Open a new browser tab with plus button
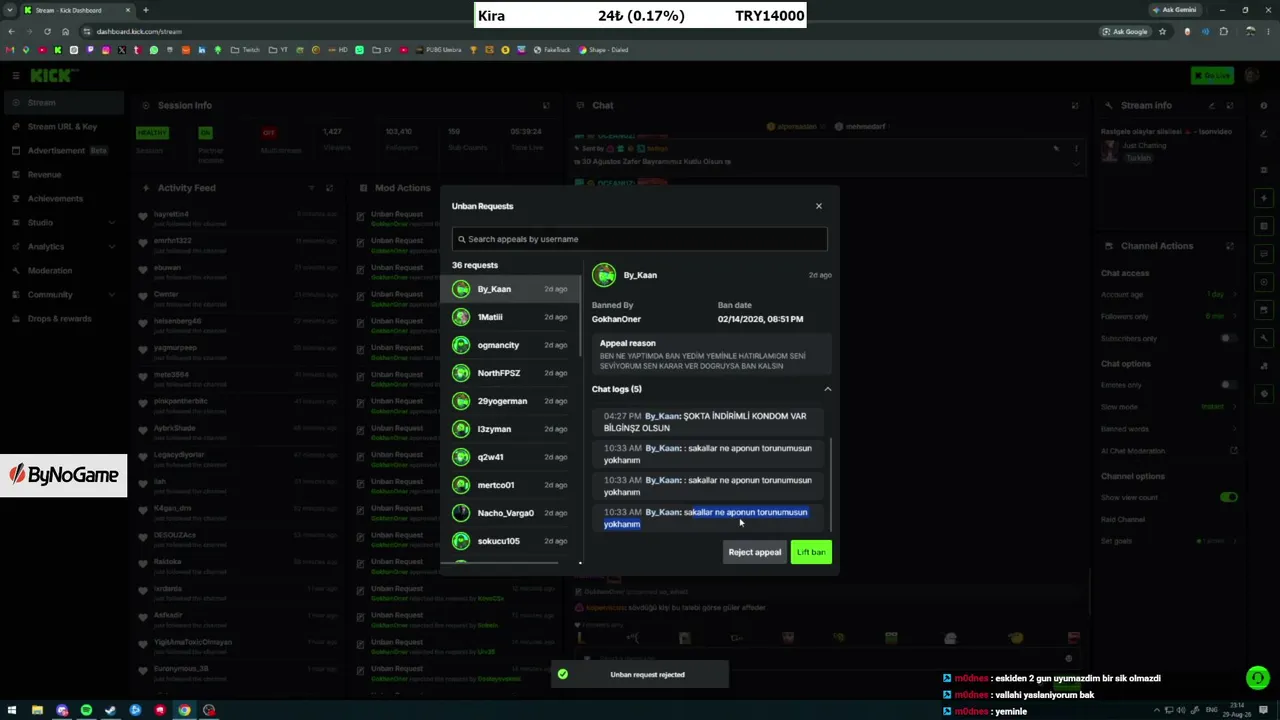This screenshot has height=720, width=1280. (146, 10)
